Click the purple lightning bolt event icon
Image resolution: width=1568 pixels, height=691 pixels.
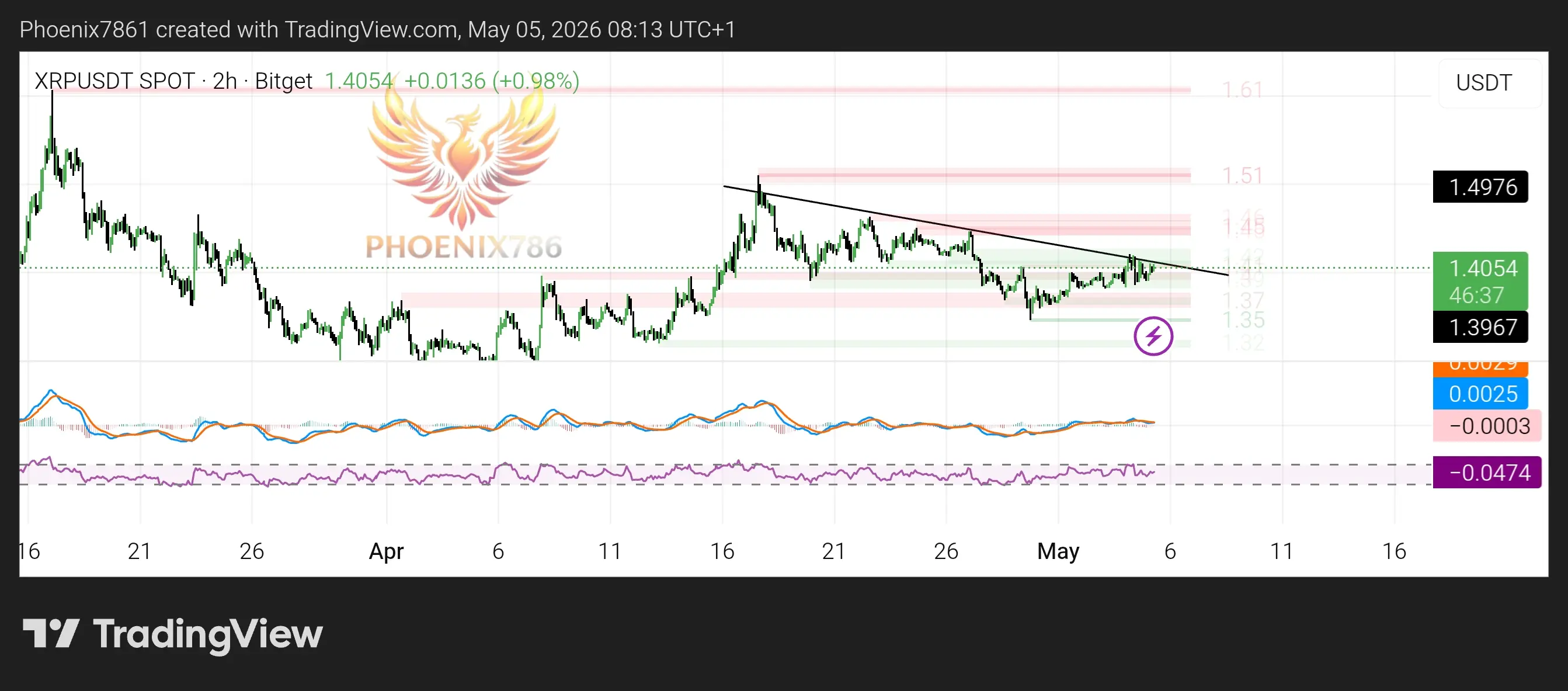(x=1153, y=336)
